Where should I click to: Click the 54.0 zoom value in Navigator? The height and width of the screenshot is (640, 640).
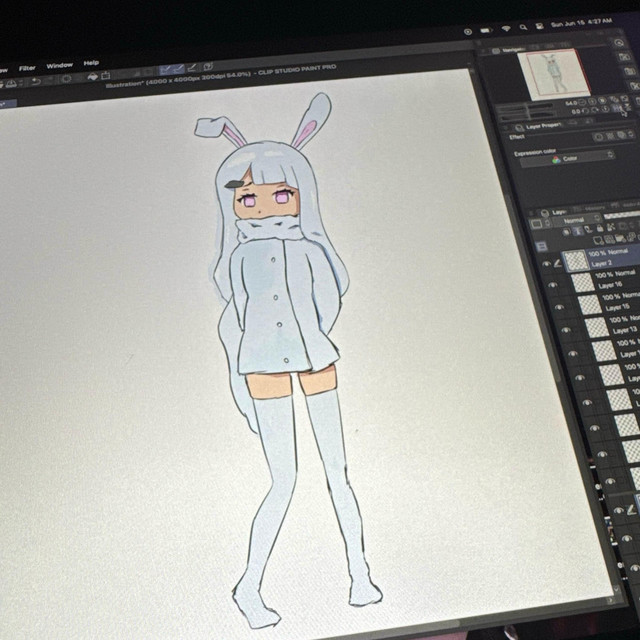click(x=571, y=103)
